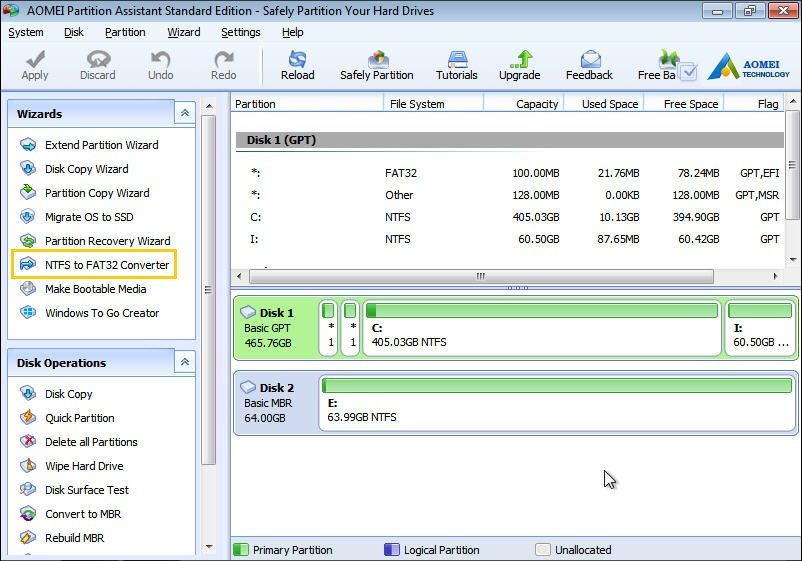Run the Disk Surface Test

click(86, 490)
